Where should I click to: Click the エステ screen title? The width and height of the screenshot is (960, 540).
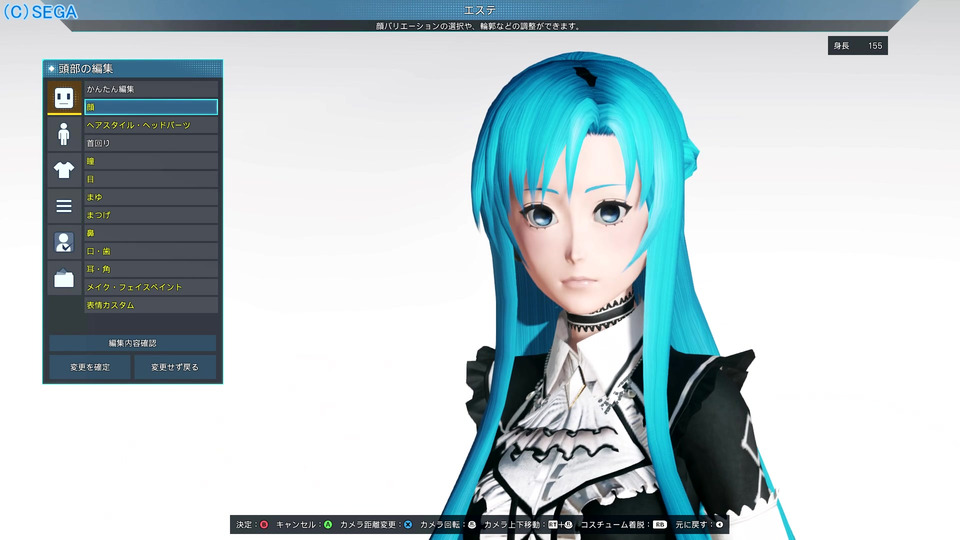480,10
